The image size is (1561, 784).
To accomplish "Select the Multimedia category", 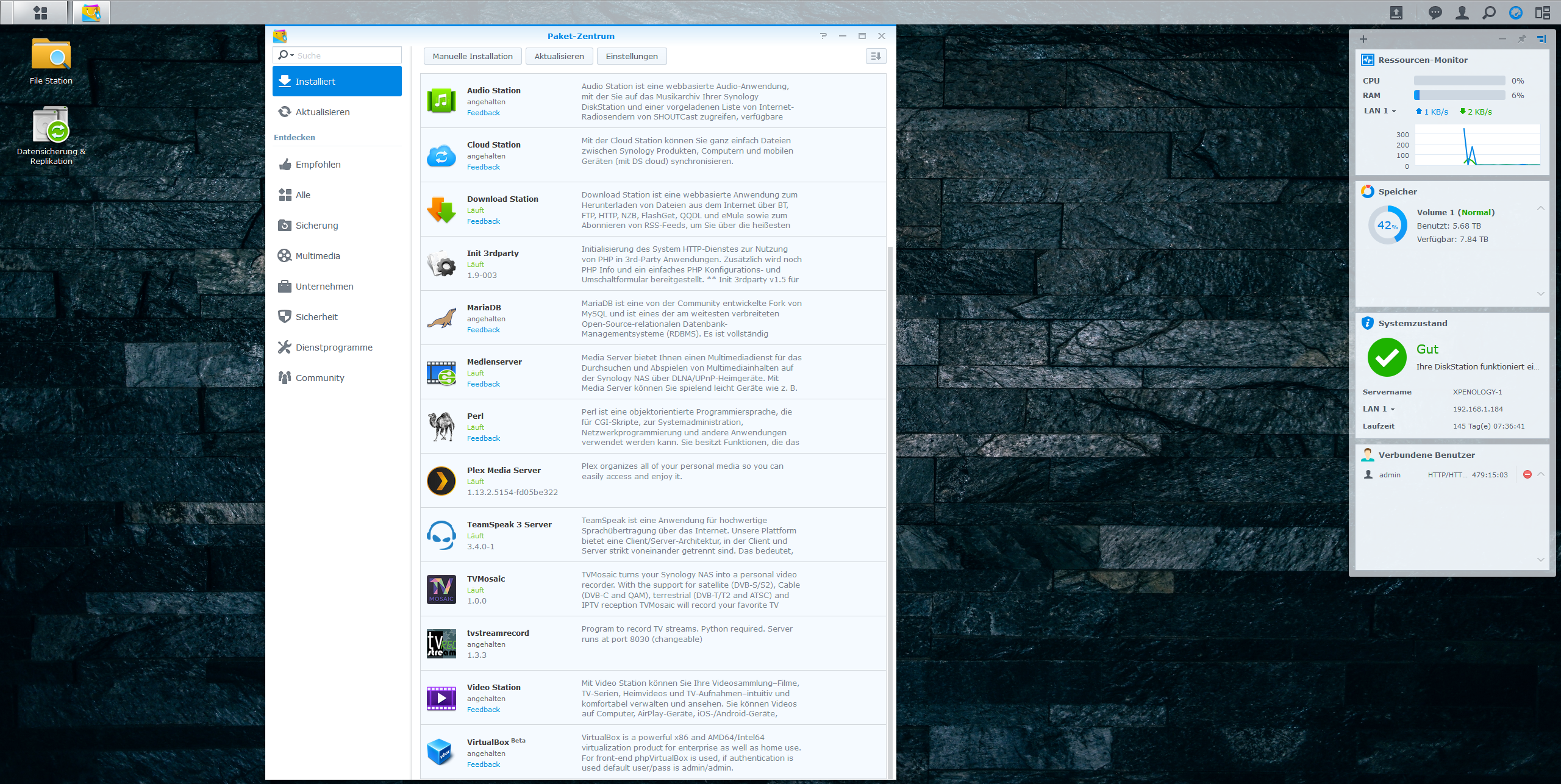I will (318, 256).
